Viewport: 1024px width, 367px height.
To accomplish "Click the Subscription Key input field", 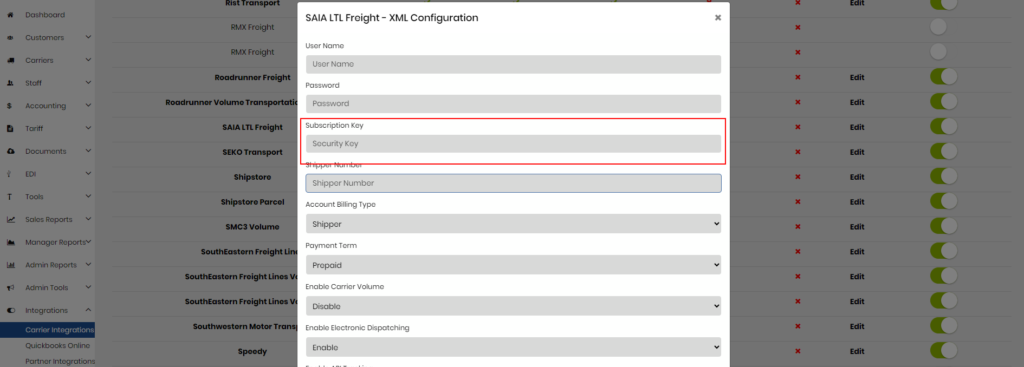I will click(x=513, y=144).
